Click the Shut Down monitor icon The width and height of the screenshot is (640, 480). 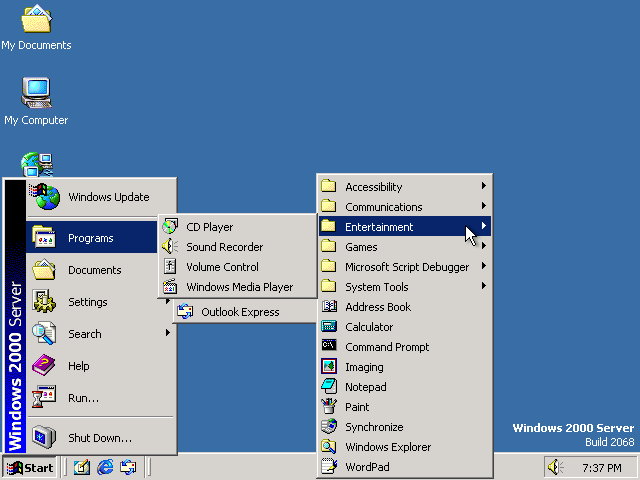[44, 437]
